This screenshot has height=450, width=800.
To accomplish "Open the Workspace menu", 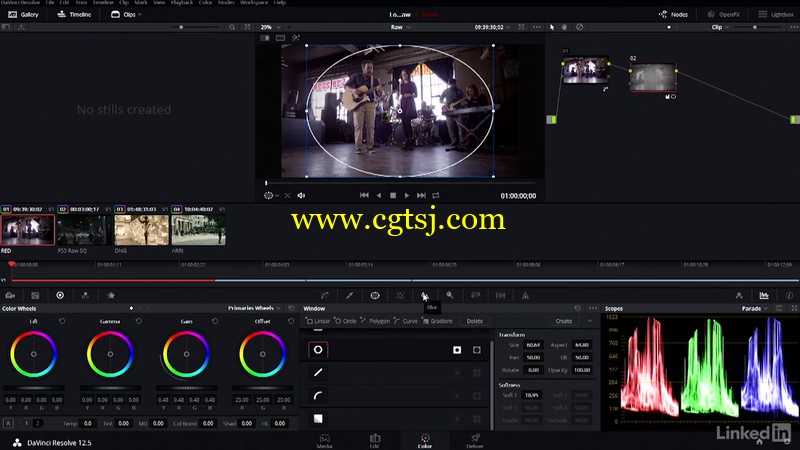I will (254, 3).
